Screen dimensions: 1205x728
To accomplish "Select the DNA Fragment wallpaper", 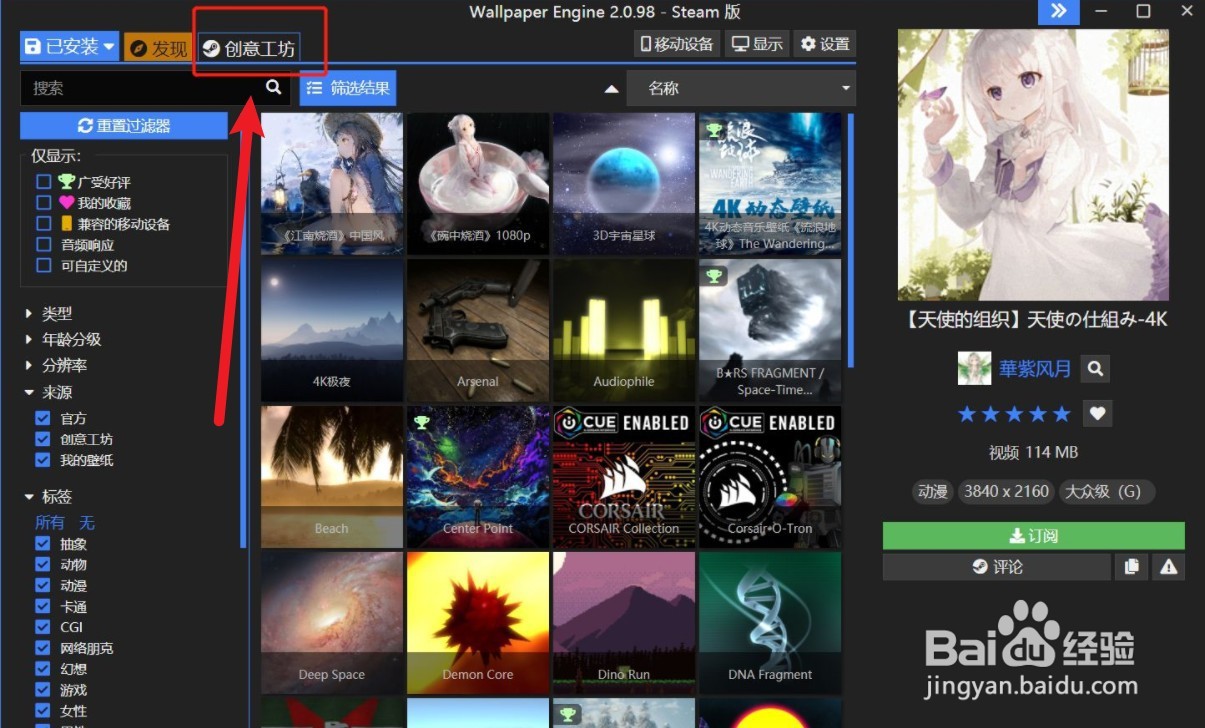I will [770, 623].
